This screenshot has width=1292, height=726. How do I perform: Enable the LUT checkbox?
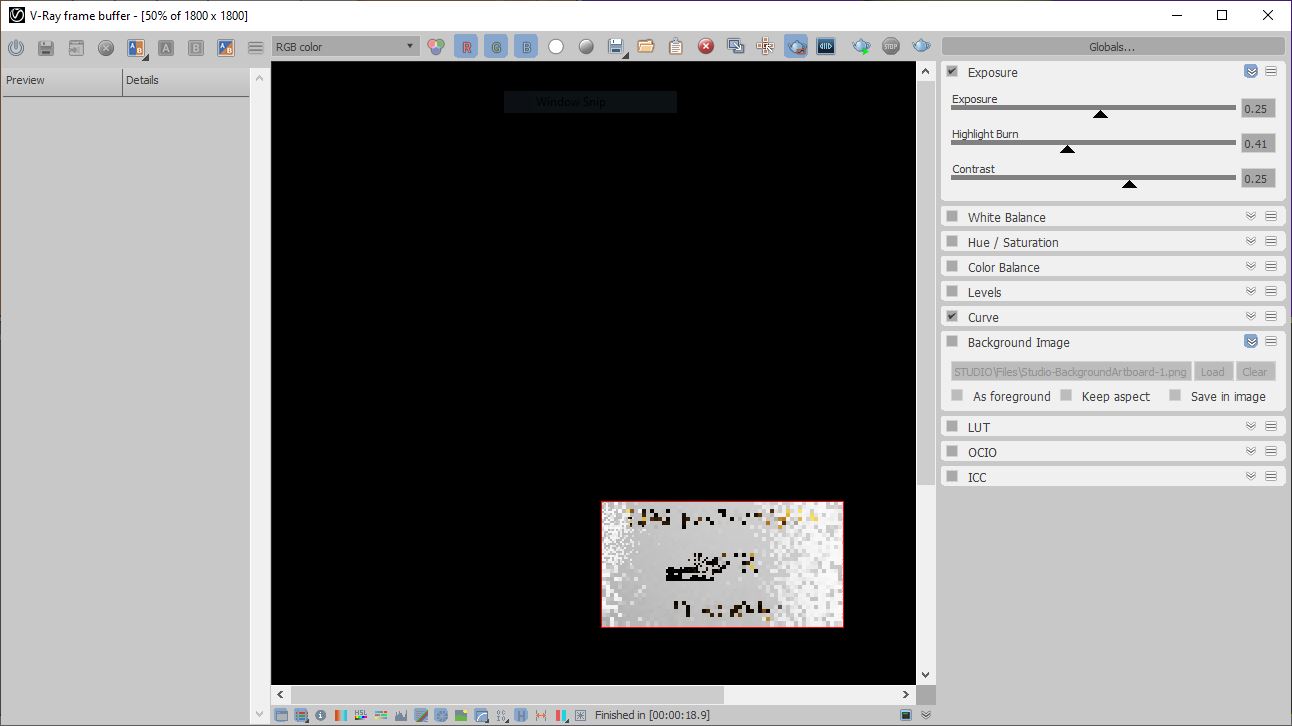[x=952, y=427]
